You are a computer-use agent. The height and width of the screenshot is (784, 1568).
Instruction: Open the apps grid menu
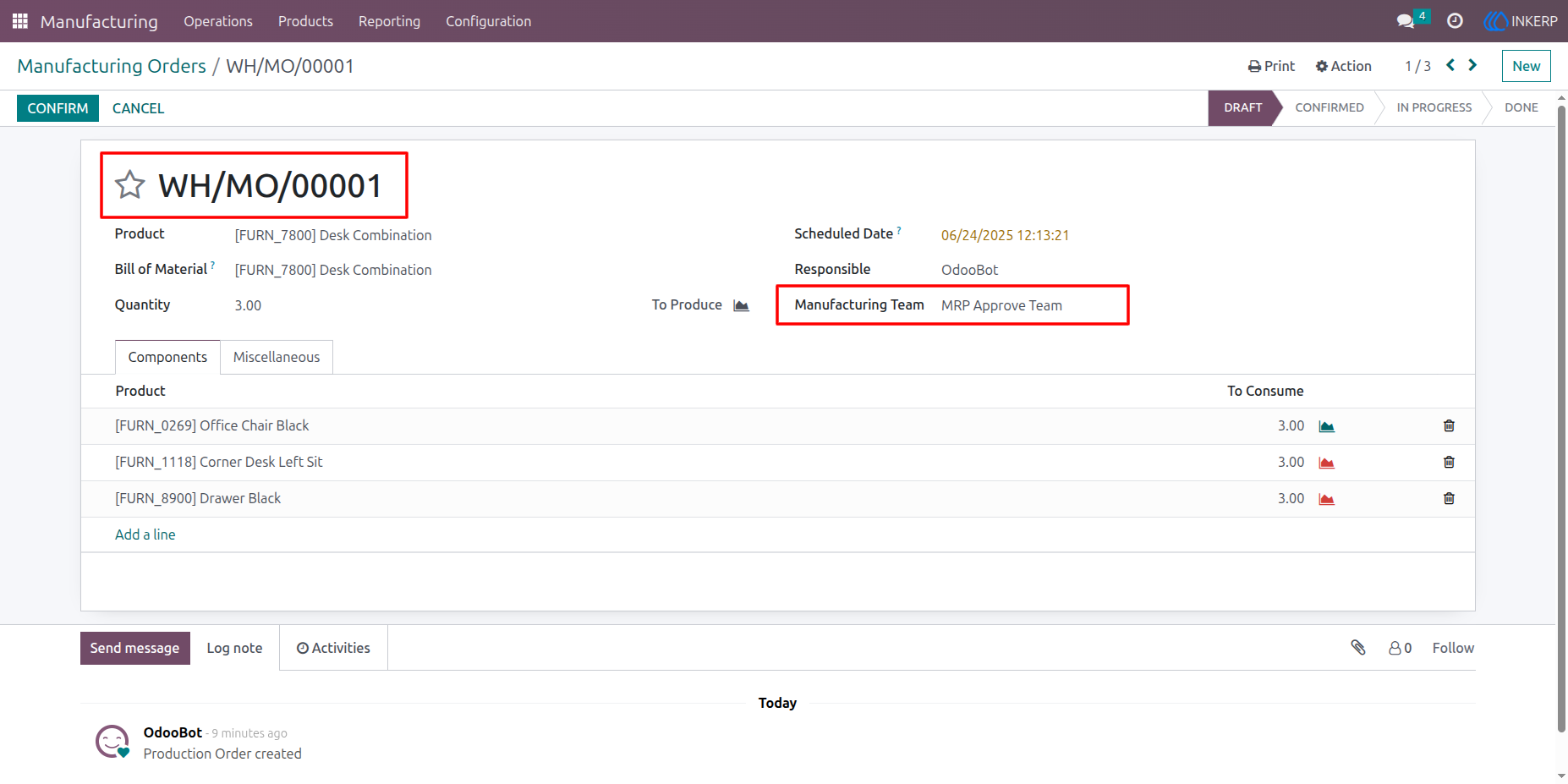20,21
